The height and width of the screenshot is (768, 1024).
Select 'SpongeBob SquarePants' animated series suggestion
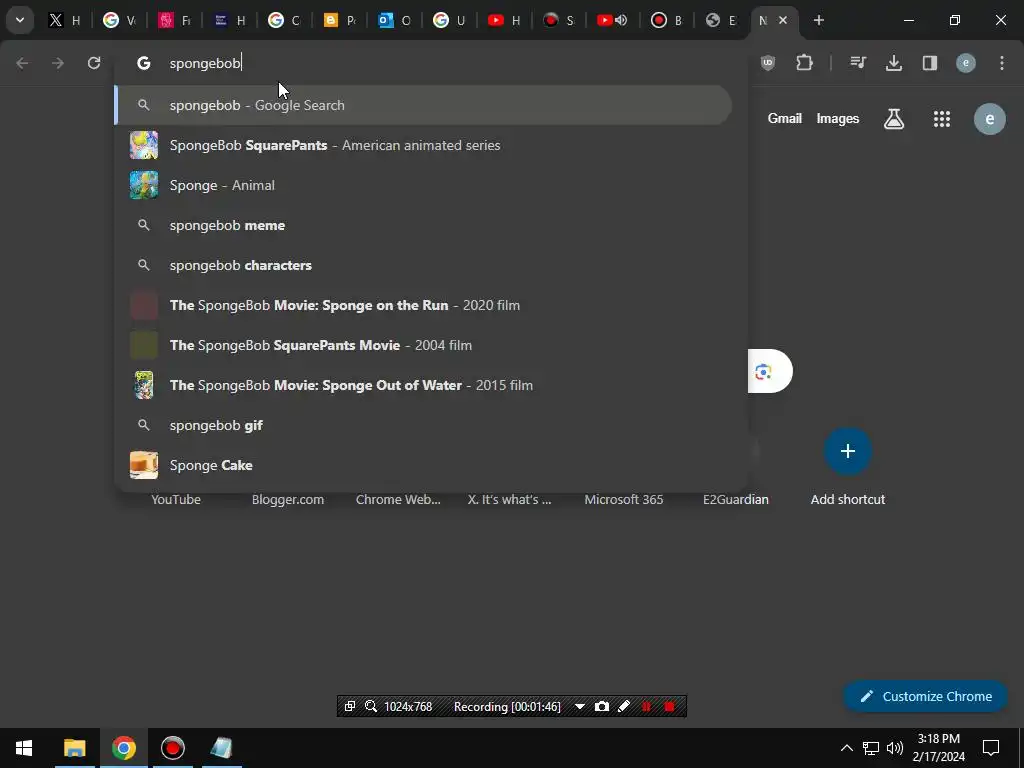tap(423, 145)
